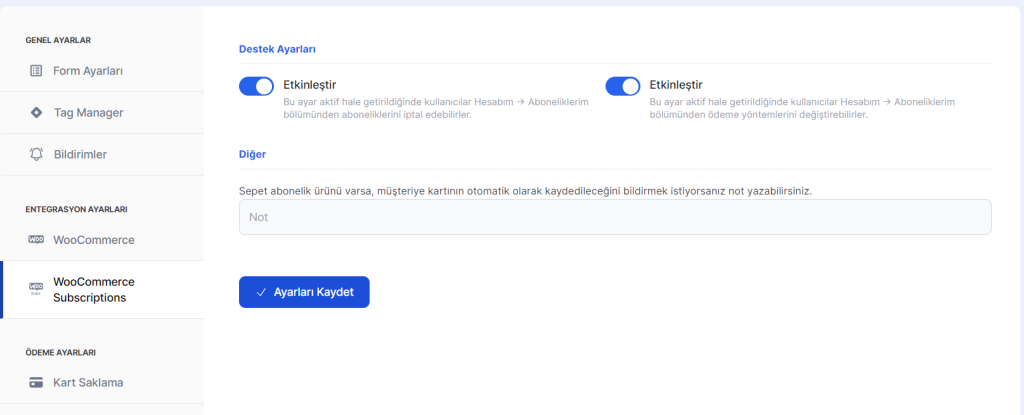The width and height of the screenshot is (1024, 415).
Task: Focus the Not text input field
Action: [614, 217]
